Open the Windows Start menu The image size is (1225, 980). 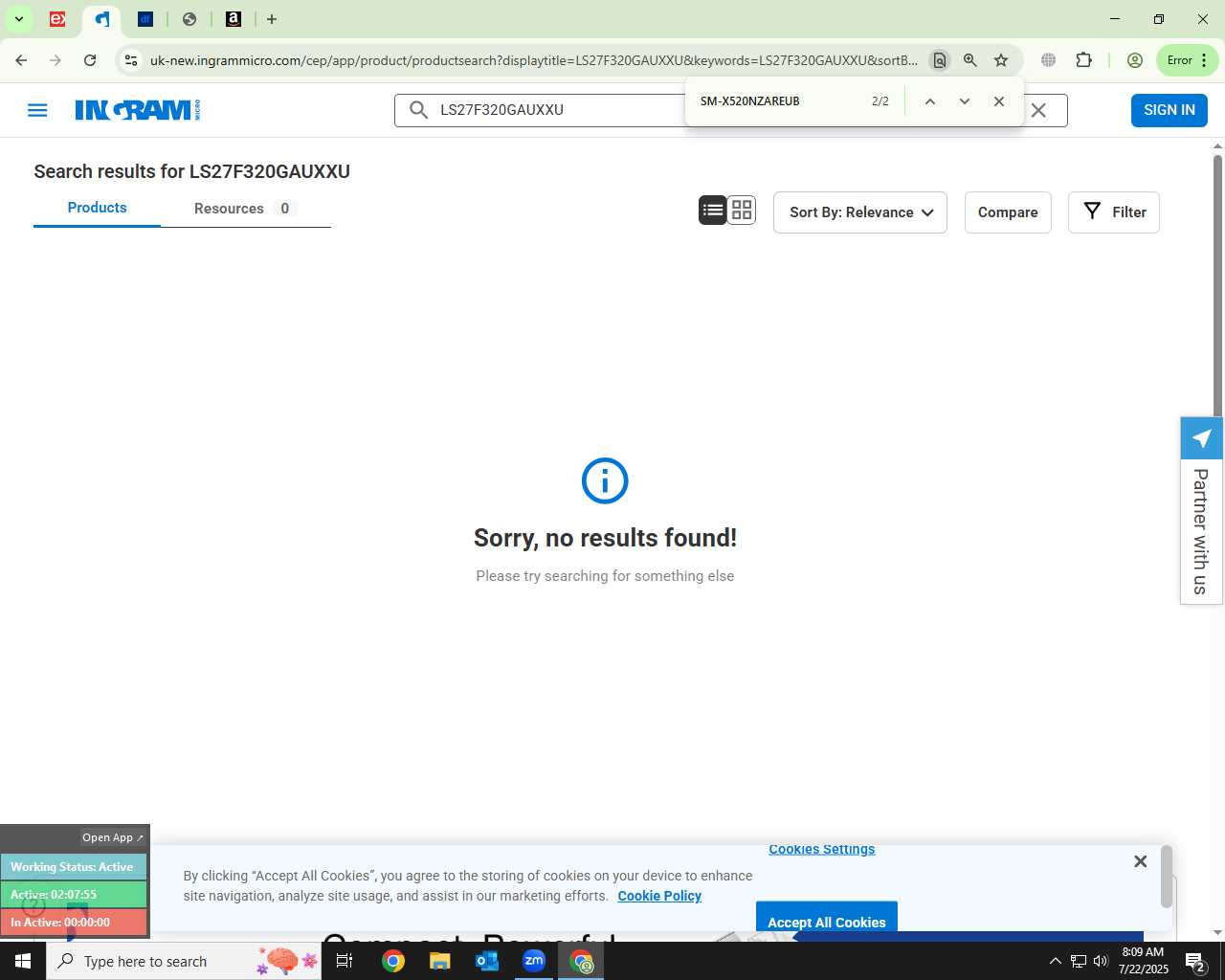pos(23,961)
